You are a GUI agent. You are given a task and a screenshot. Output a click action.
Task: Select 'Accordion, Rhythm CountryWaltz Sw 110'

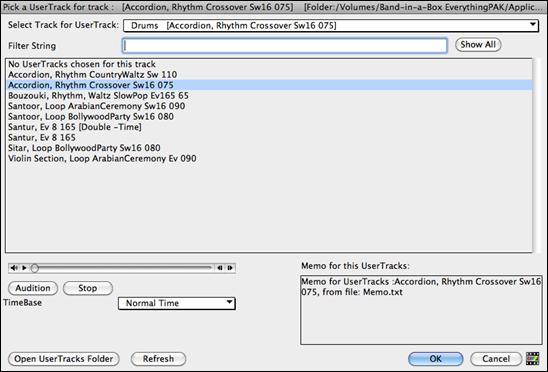[269, 75]
